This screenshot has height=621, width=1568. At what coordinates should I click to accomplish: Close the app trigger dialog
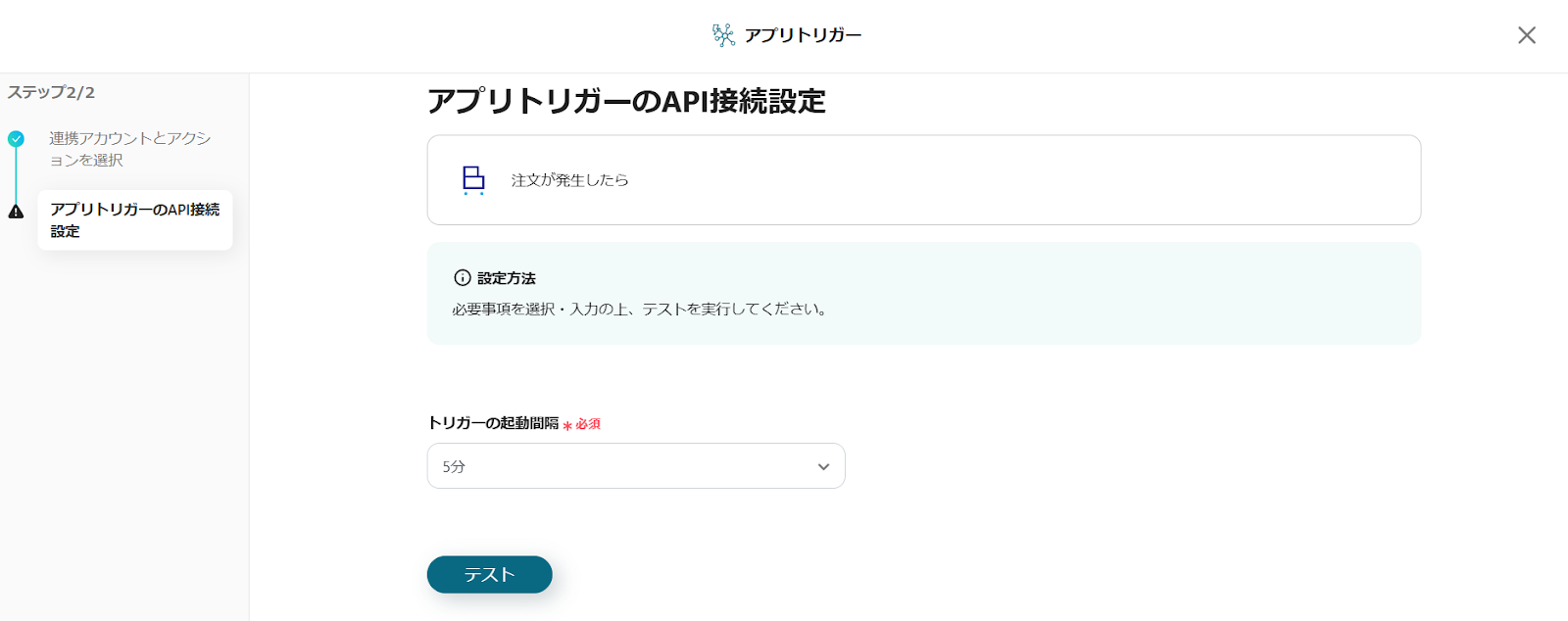pos(1526,35)
